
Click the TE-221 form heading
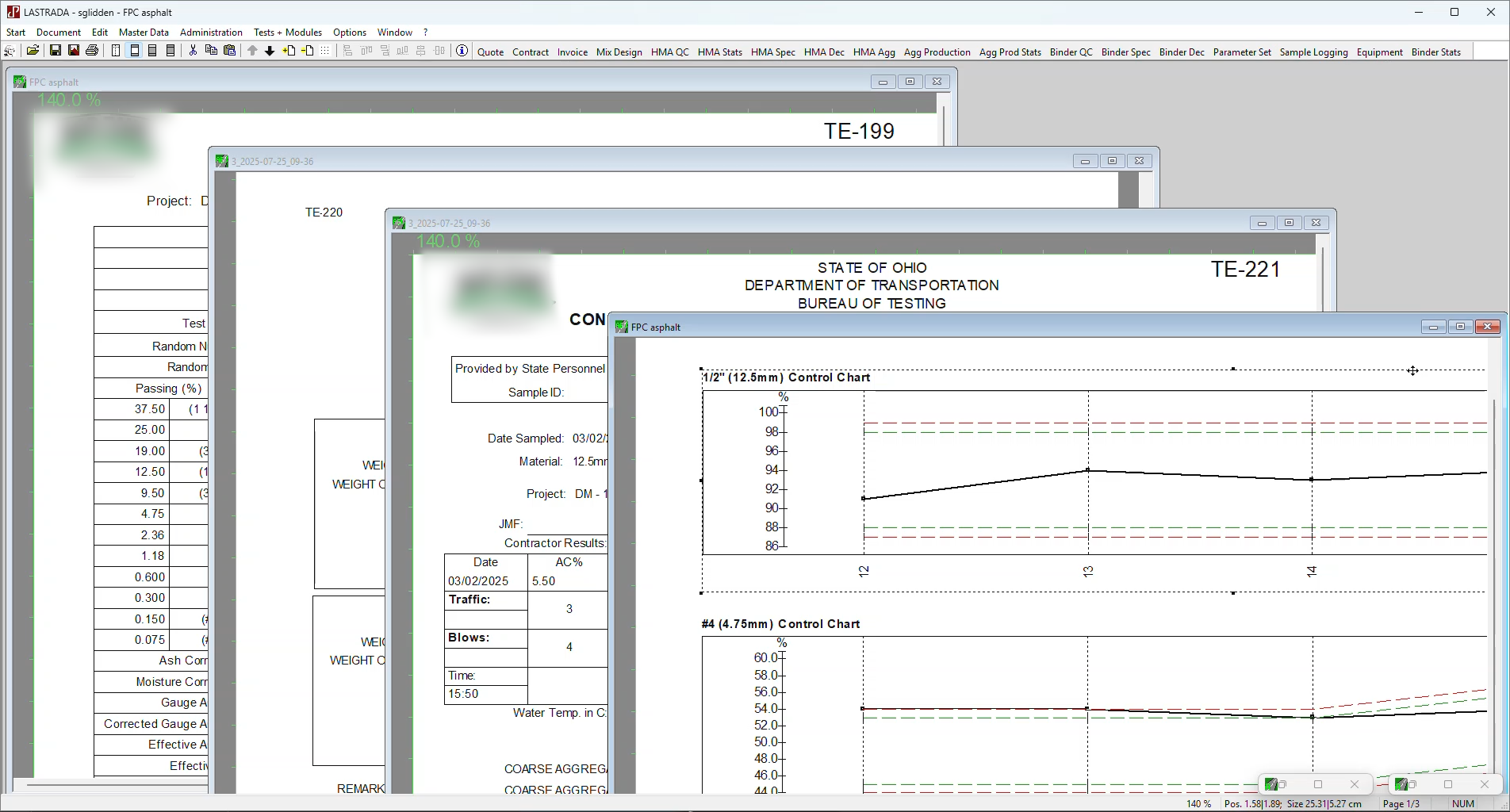tap(1245, 270)
